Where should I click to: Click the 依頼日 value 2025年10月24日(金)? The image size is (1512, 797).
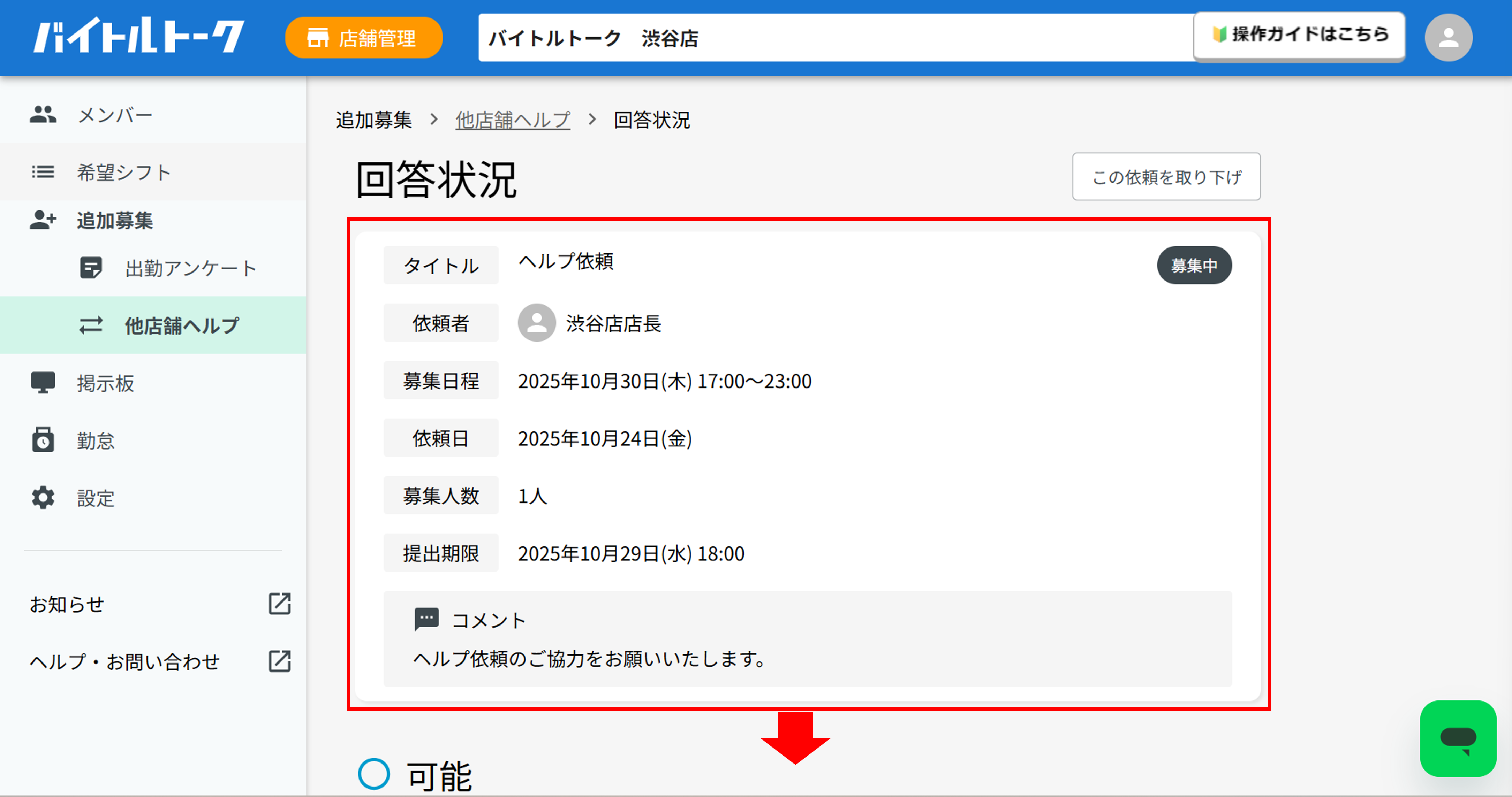[x=605, y=439]
